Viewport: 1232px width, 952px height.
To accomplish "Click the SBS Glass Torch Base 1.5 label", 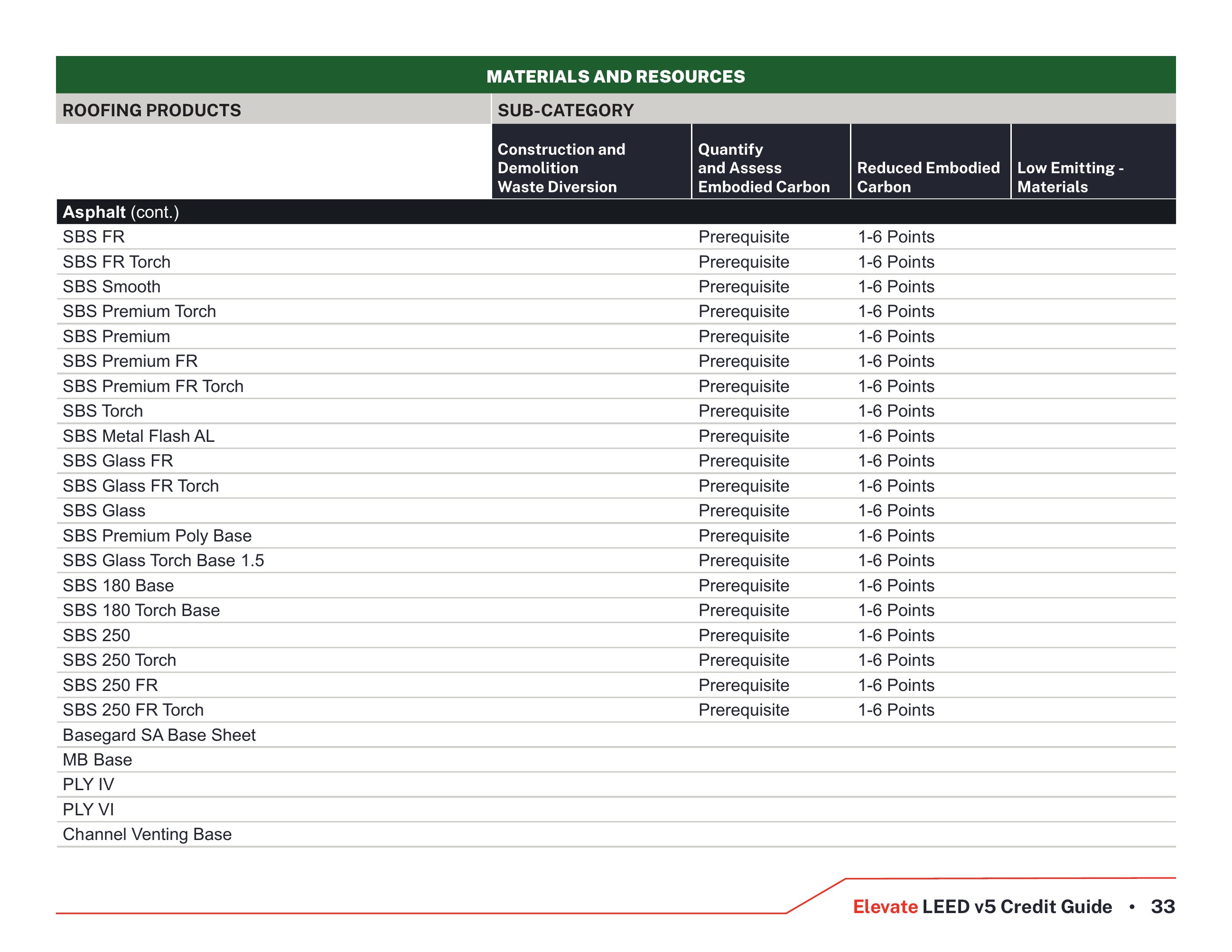I will coord(164,560).
